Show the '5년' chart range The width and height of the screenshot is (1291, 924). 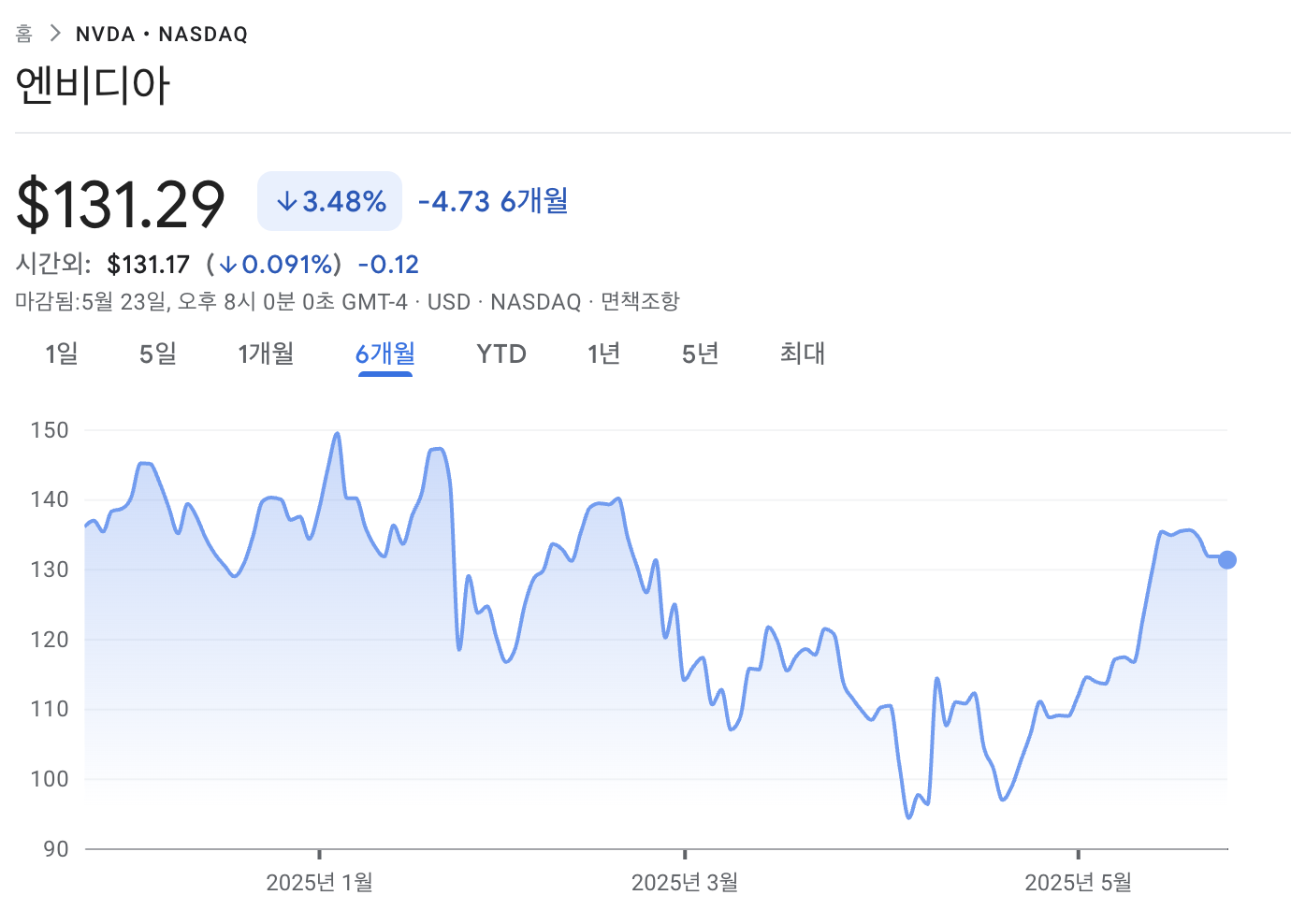[700, 354]
